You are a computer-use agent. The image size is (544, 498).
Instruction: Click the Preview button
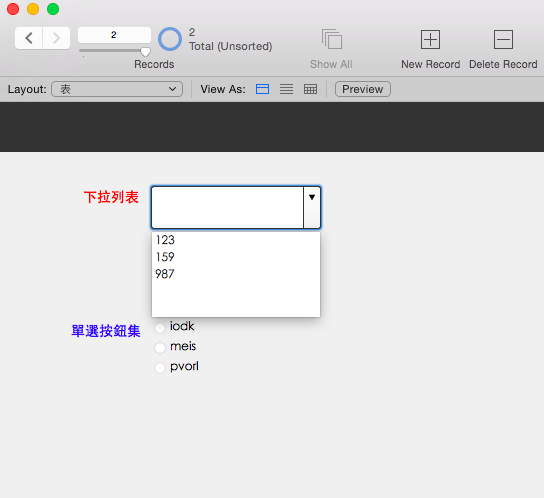coord(363,89)
